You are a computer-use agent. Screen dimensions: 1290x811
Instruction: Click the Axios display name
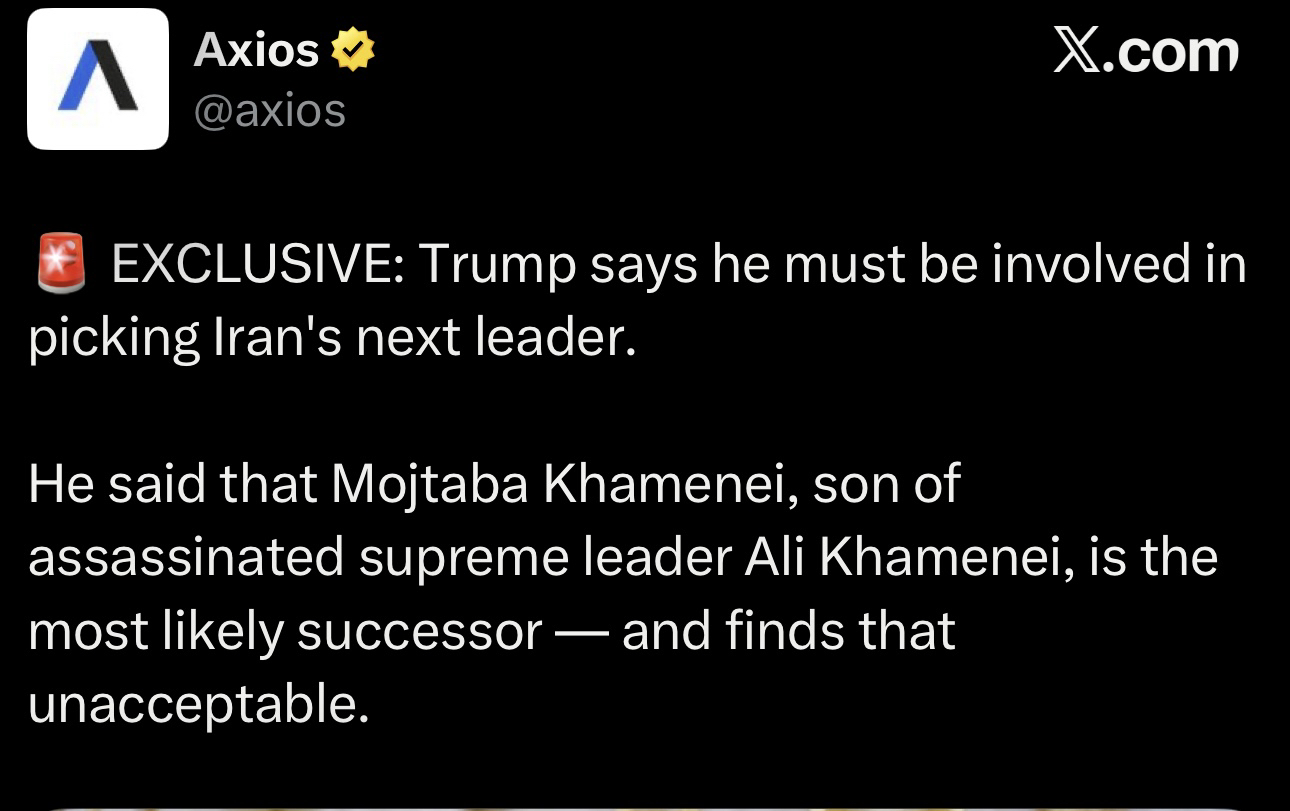[x=256, y=51]
